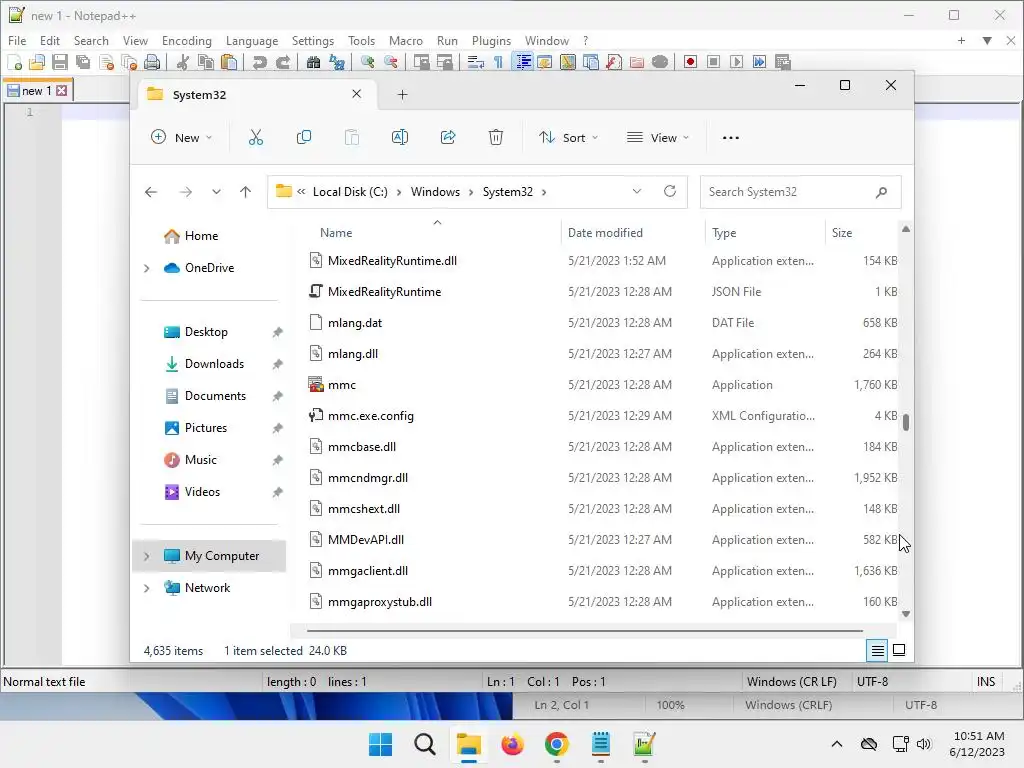Click Notepad++ Redo toolbar icon

[x=283, y=62]
